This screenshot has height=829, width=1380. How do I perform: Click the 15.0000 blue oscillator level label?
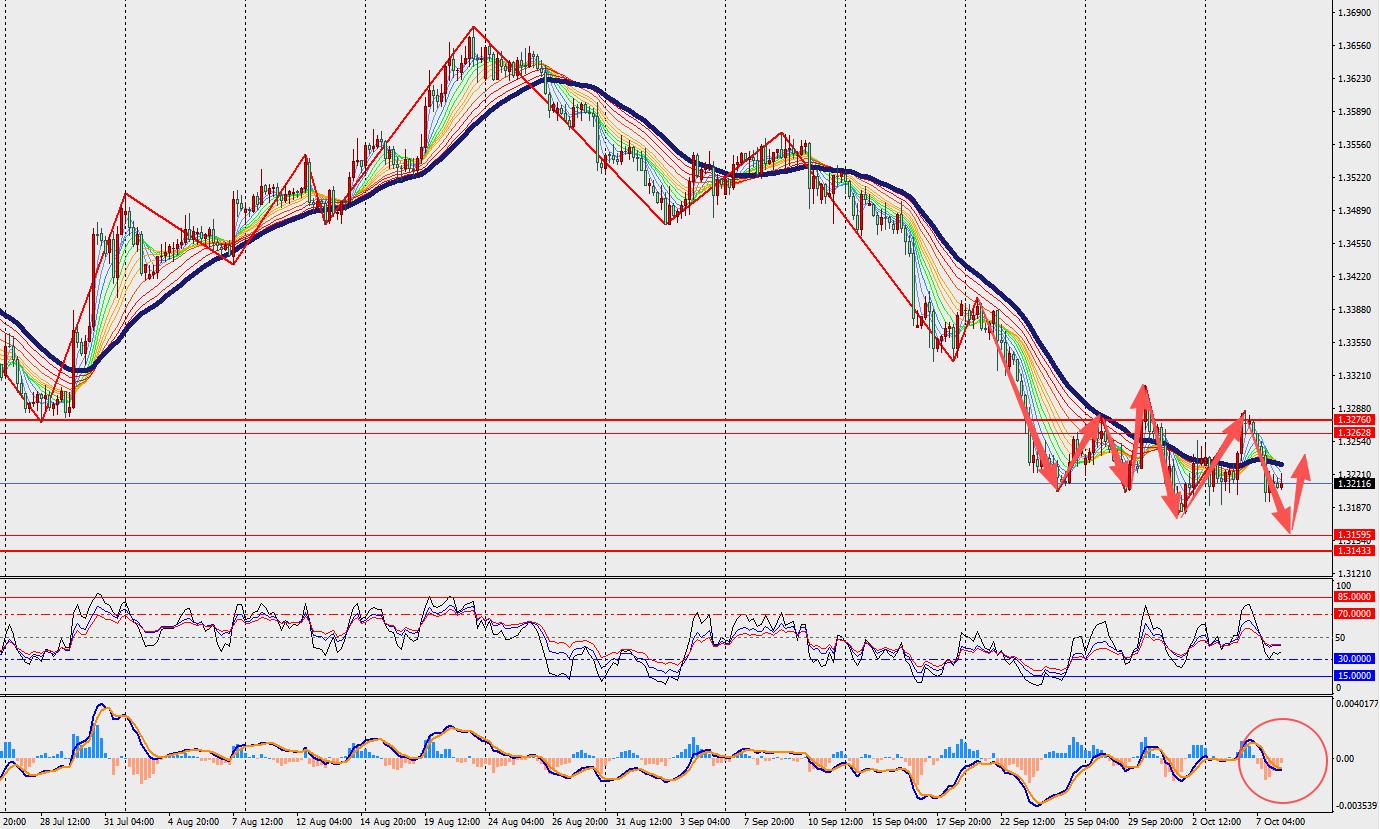pyautogui.click(x=1354, y=676)
